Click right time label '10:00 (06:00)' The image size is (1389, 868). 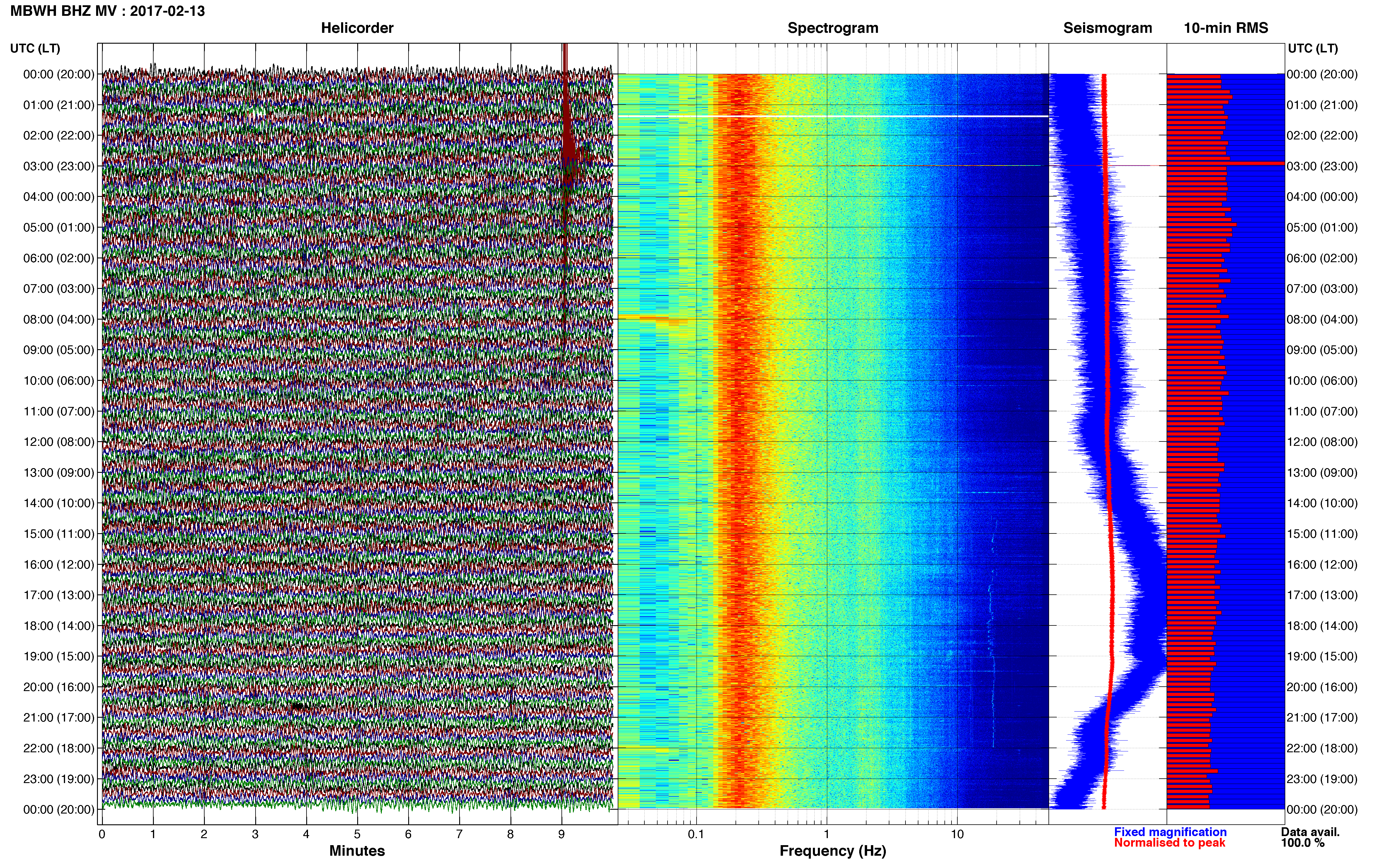tap(1322, 381)
